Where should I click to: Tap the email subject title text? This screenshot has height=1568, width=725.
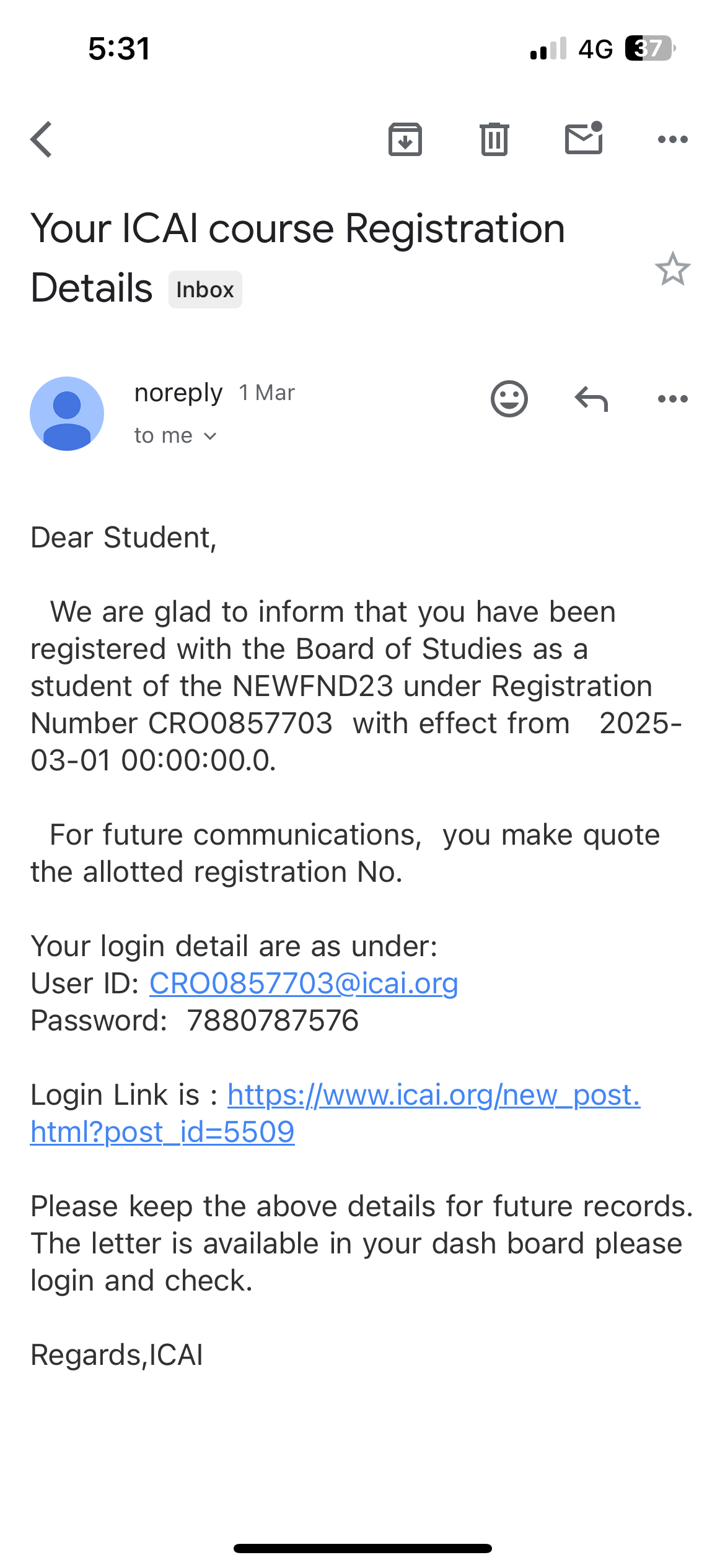297,229
